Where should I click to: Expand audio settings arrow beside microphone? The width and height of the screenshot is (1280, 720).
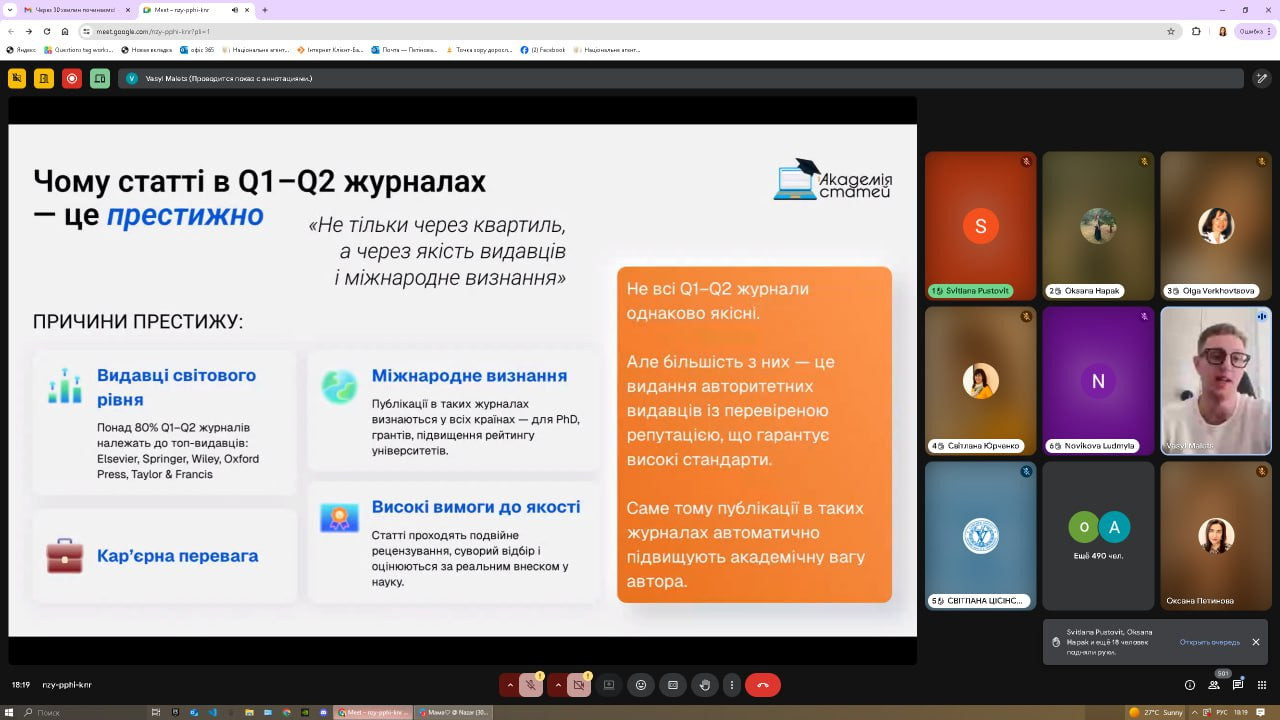[510, 685]
